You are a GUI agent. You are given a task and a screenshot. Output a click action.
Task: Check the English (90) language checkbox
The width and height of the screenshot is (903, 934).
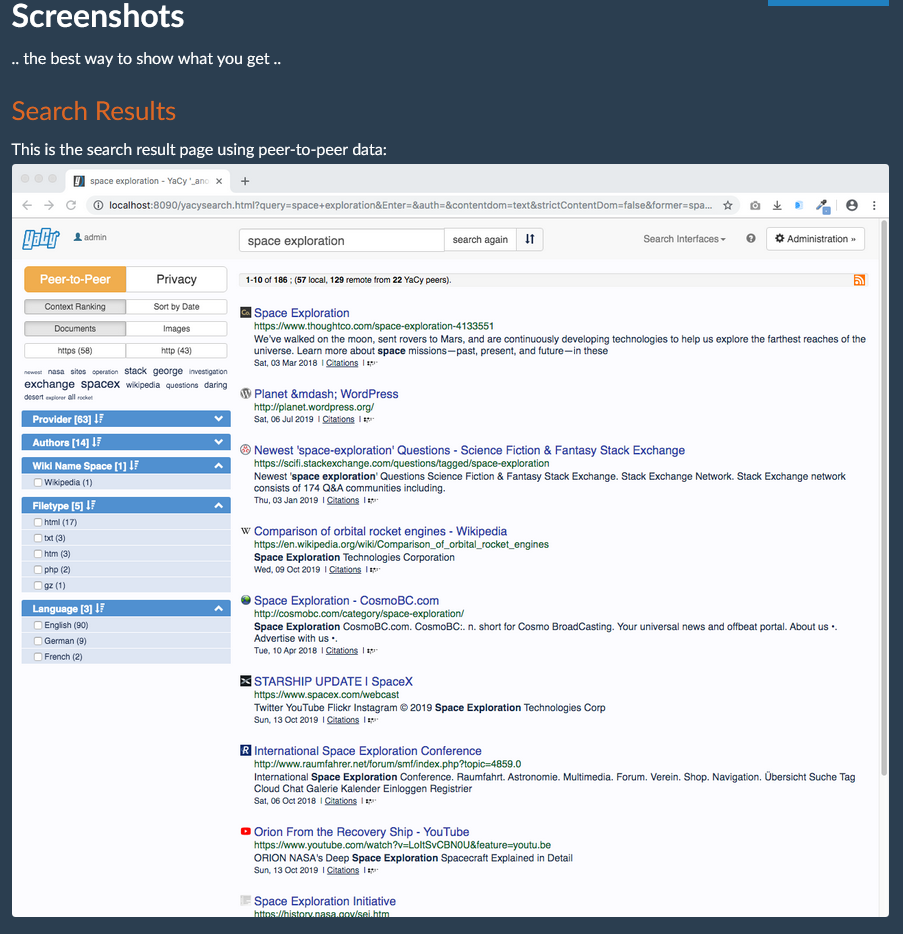click(x=38, y=625)
